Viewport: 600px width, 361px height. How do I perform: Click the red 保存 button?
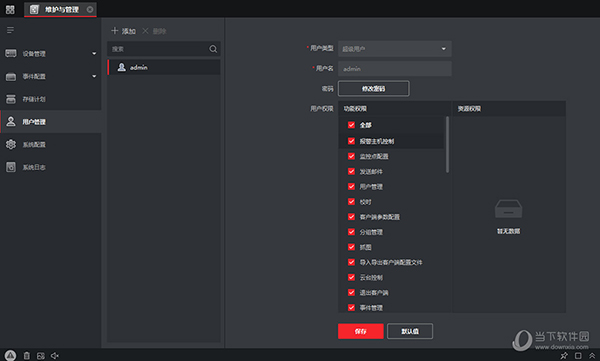tap(360, 331)
